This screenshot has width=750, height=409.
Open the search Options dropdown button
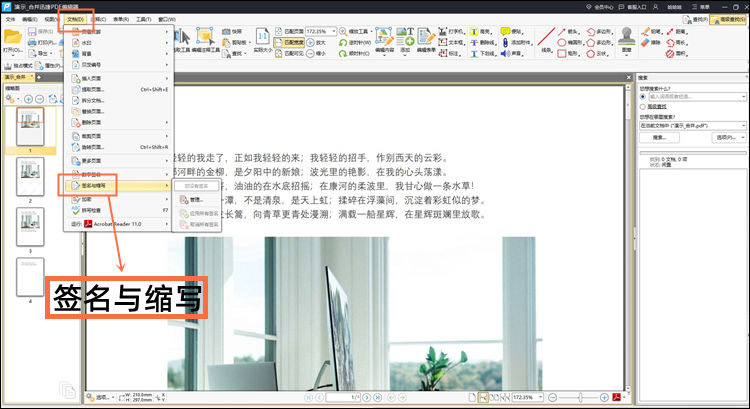point(729,137)
